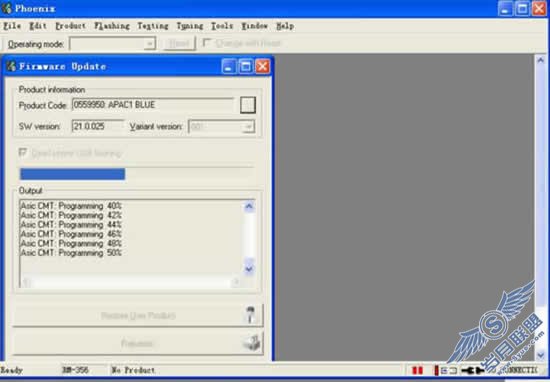Click the refurbish icon on lower button
550x382 pixels.
[252, 343]
